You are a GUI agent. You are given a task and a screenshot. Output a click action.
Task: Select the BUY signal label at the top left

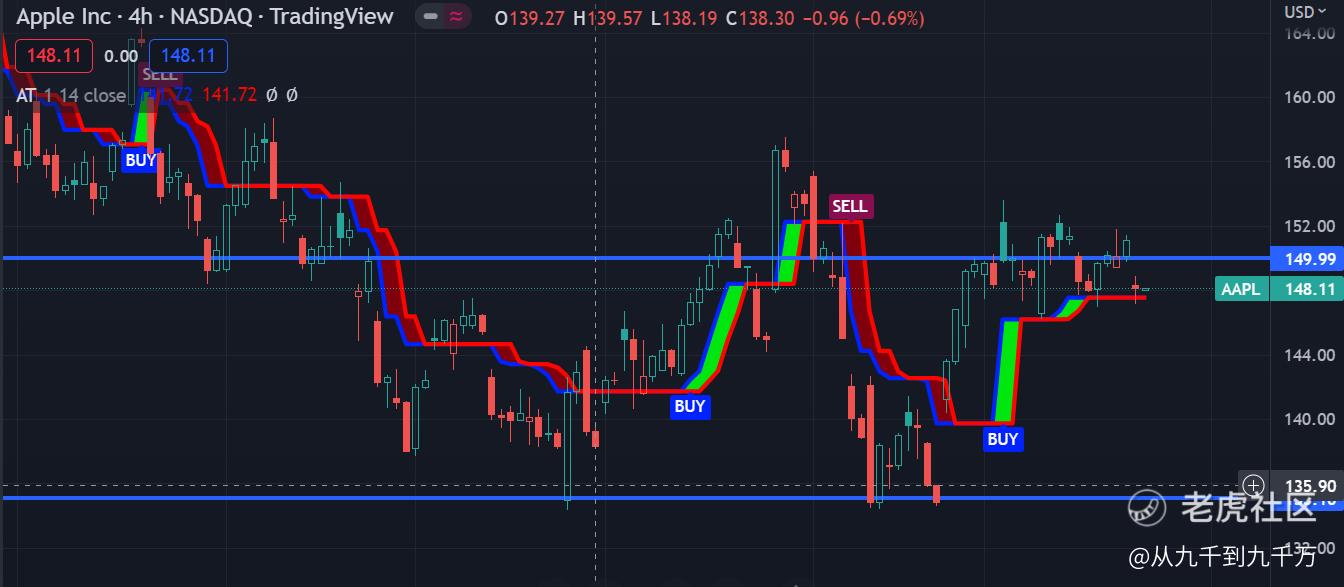[x=141, y=160]
